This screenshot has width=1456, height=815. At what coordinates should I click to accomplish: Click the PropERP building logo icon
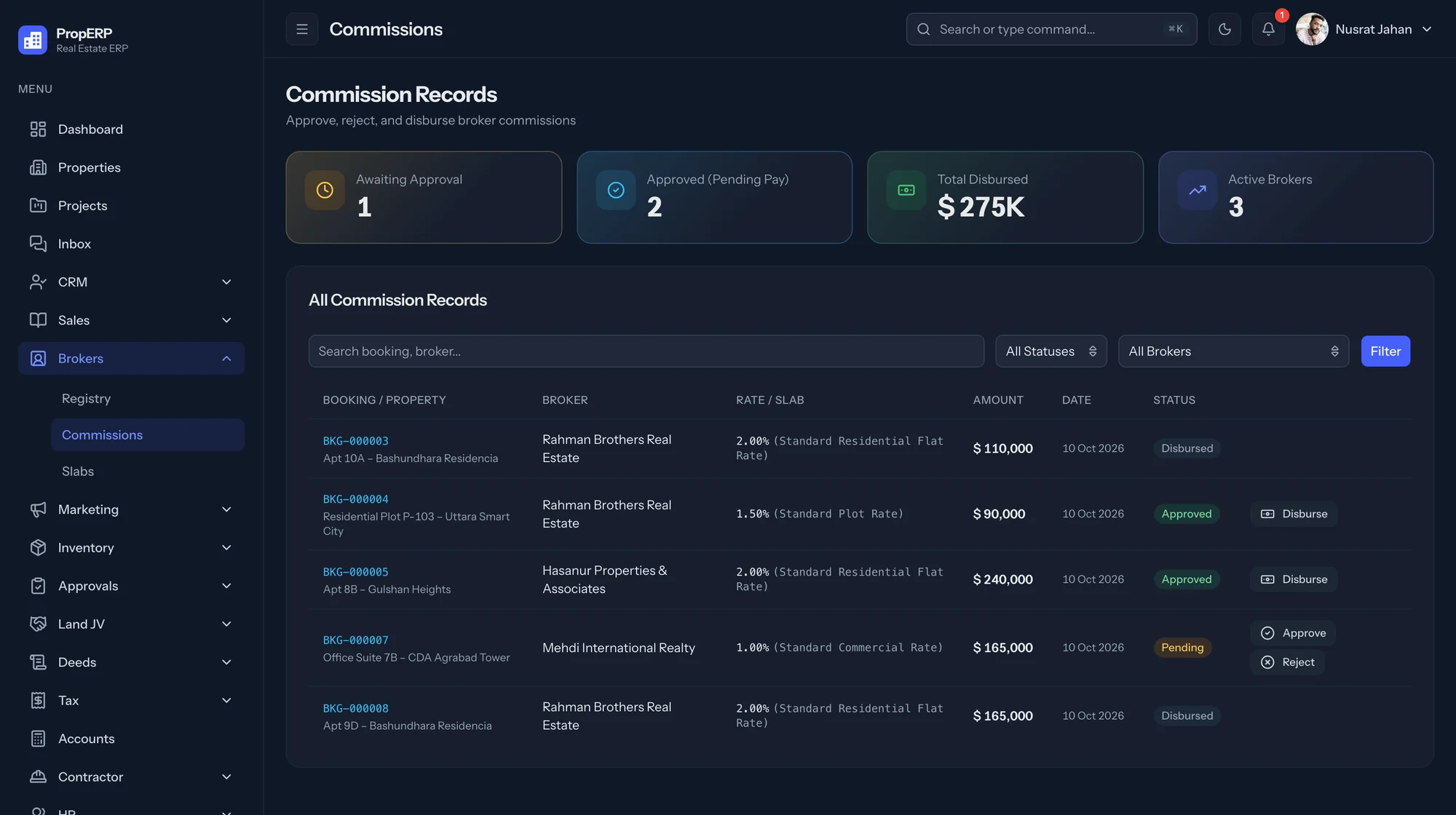pos(33,40)
